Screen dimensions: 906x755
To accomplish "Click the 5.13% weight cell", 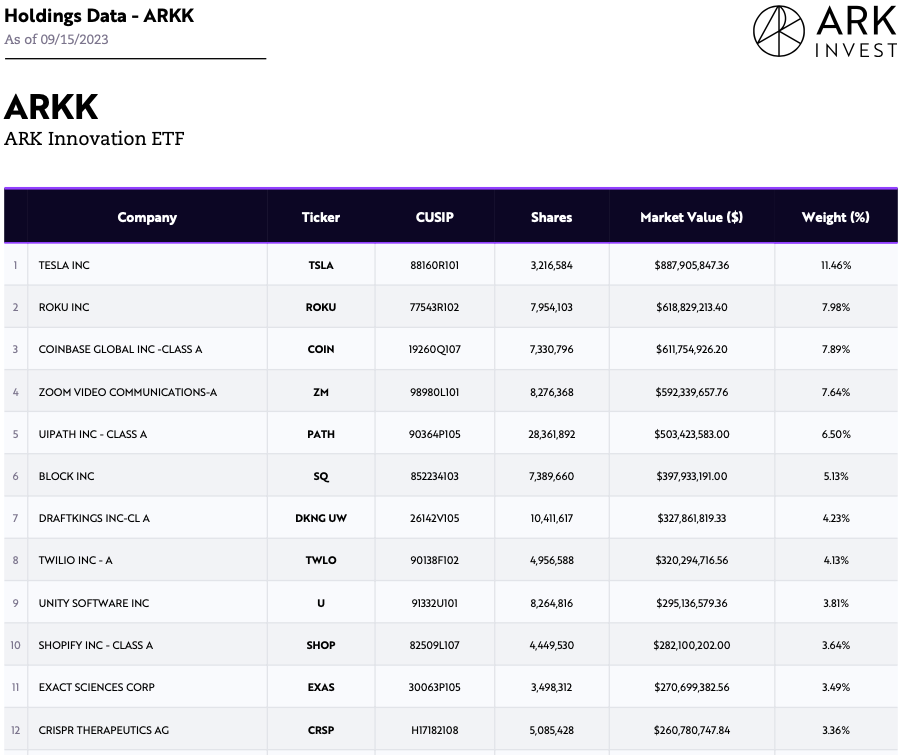I will tap(836, 477).
